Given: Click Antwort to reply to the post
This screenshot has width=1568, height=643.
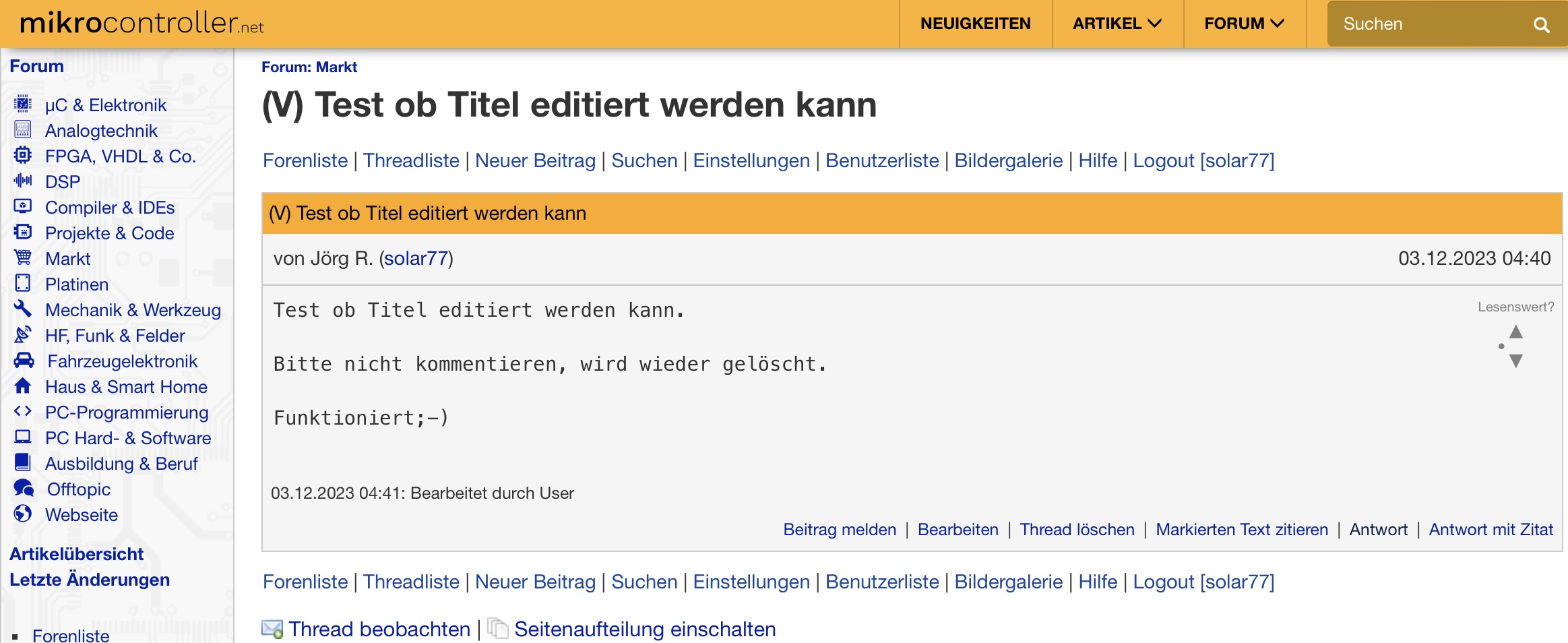Looking at the screenshot, I should [1379, 529].
